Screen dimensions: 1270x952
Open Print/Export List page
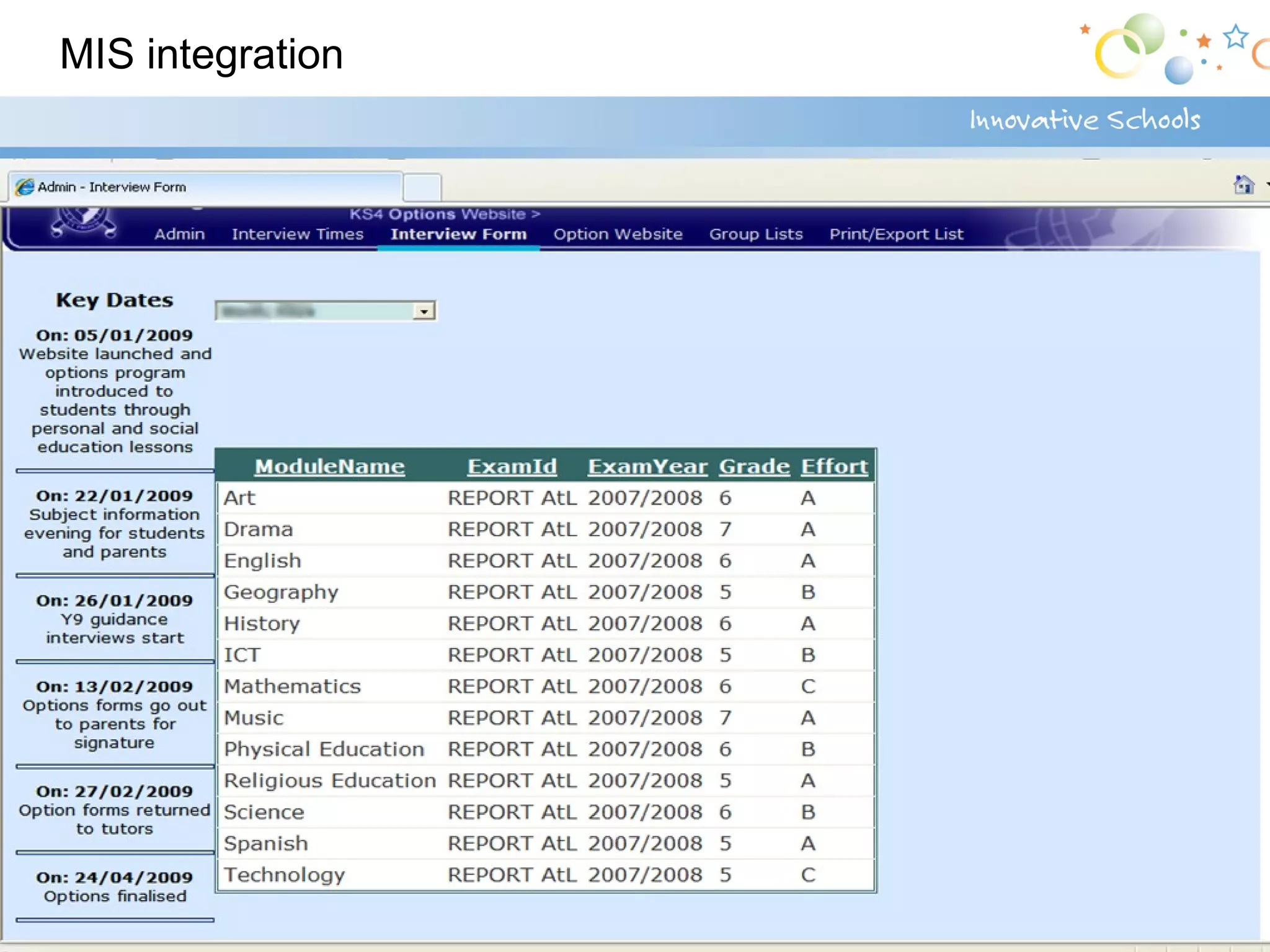click(897, 234)
